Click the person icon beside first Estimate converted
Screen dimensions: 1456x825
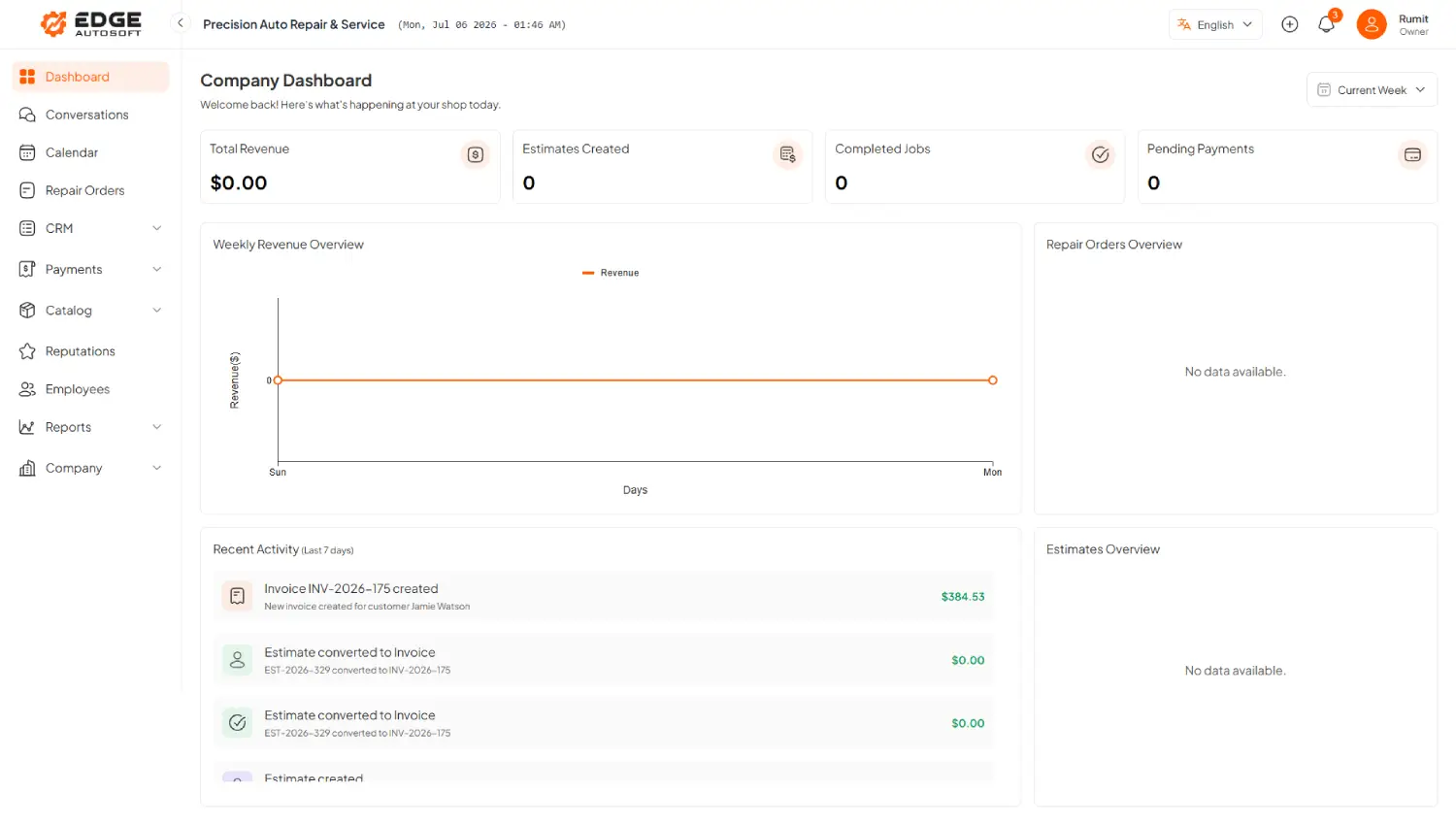[237, 660]
